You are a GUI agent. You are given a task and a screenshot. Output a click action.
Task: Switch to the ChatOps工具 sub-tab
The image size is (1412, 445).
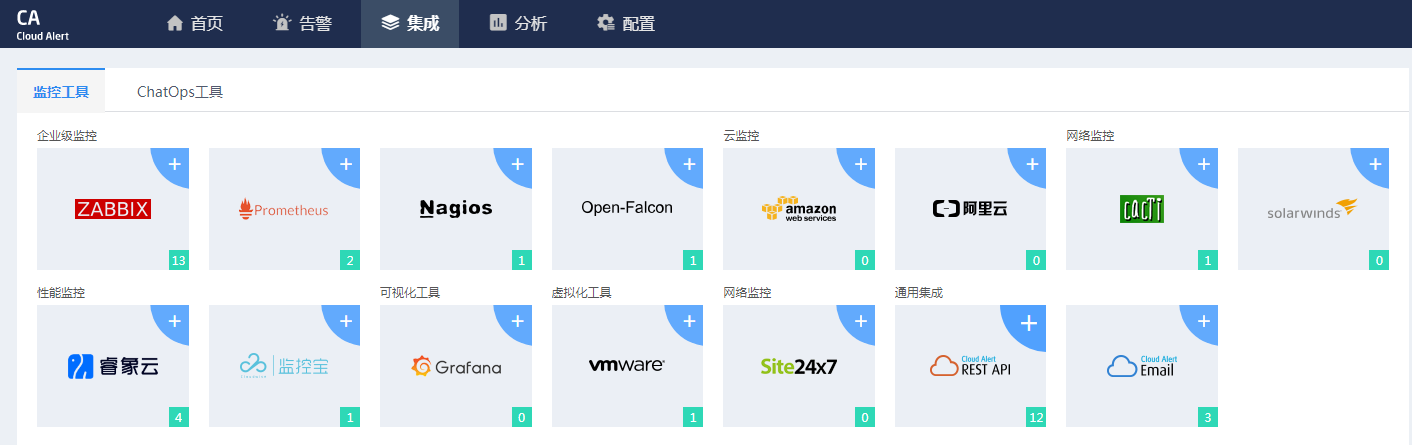[180, 91]
